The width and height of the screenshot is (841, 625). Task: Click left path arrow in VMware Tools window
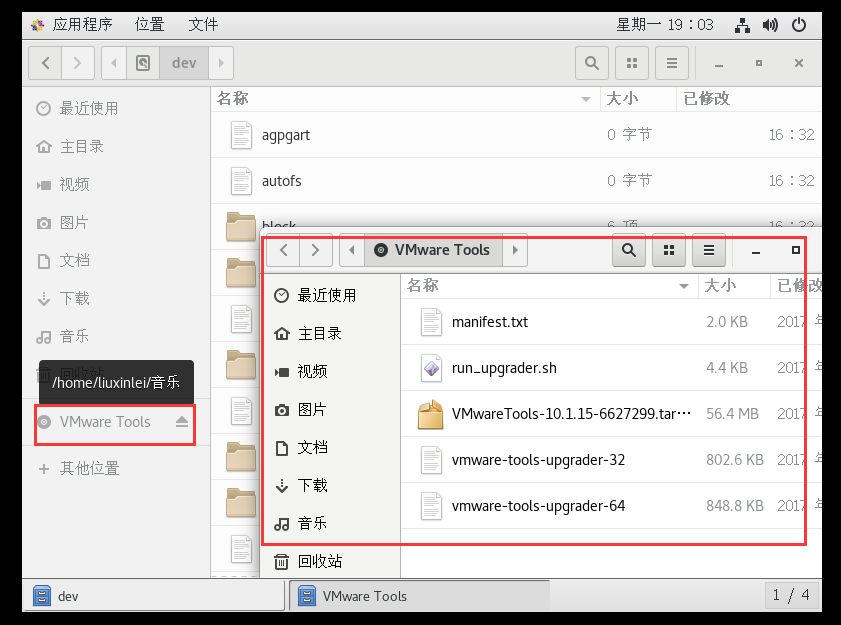352,250
